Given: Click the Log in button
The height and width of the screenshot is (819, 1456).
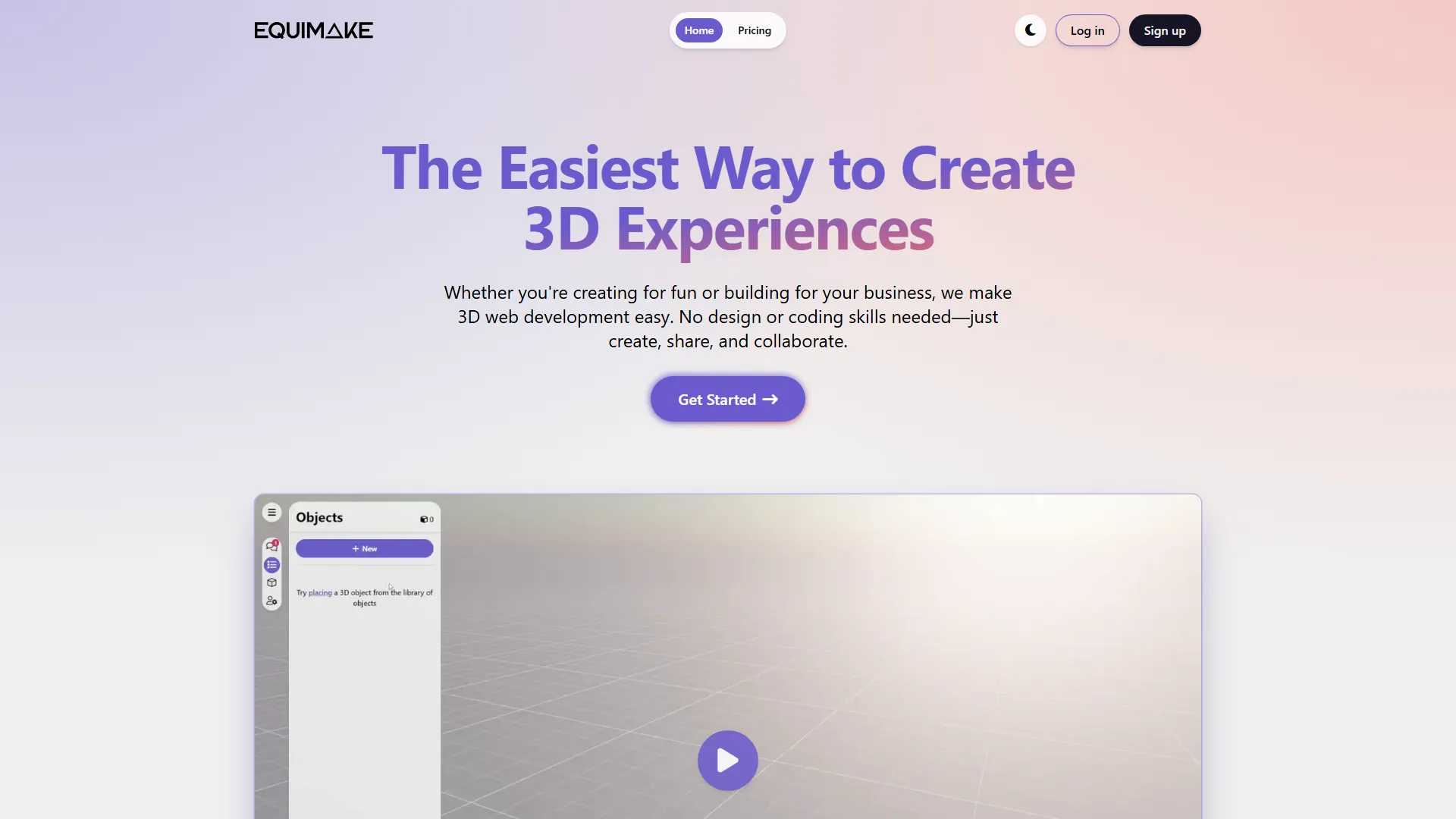Looking at the screenshot, I should click(1087, 30).
